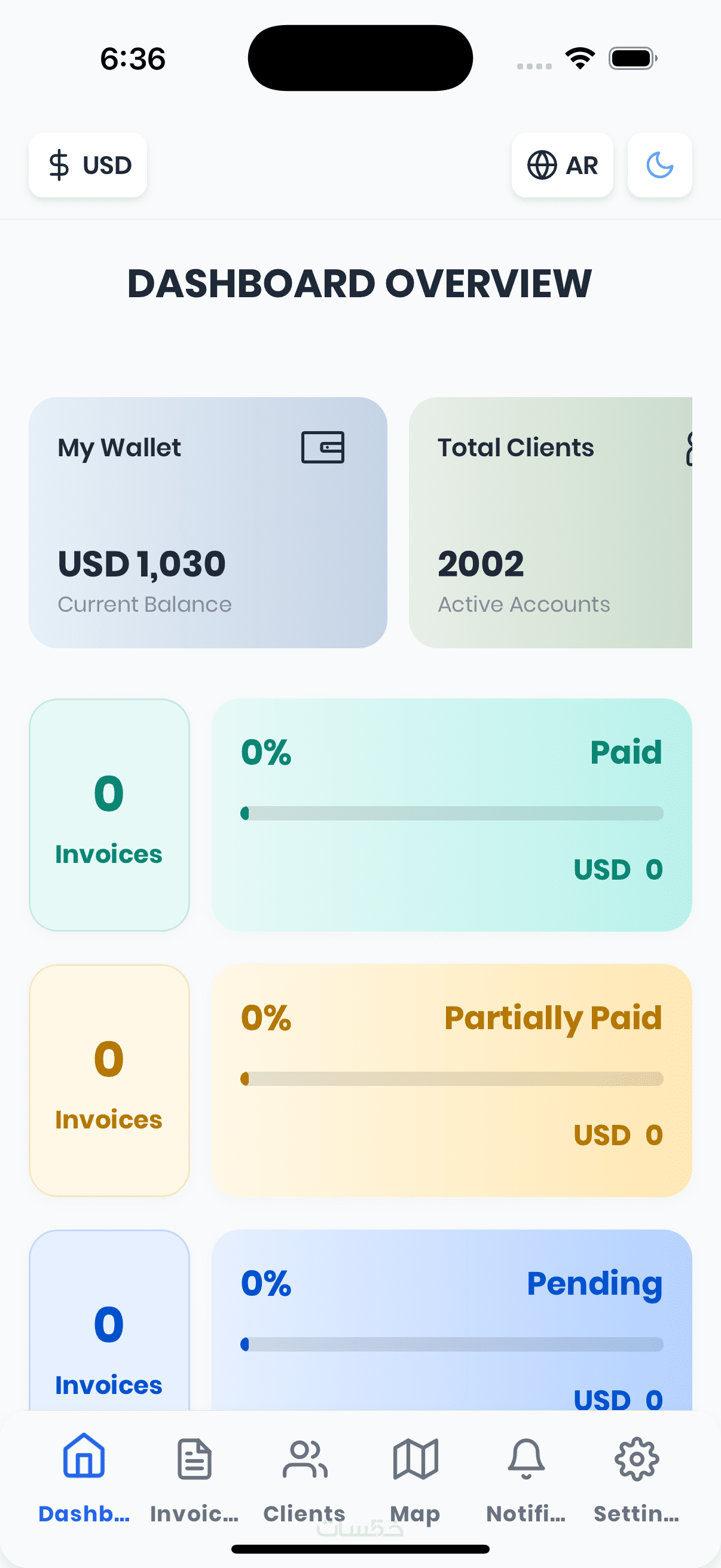Tap the people icon on Total Clients card
Image resolution: width=721 pixels, height=1568 pixels.
(x=689, y=449)
